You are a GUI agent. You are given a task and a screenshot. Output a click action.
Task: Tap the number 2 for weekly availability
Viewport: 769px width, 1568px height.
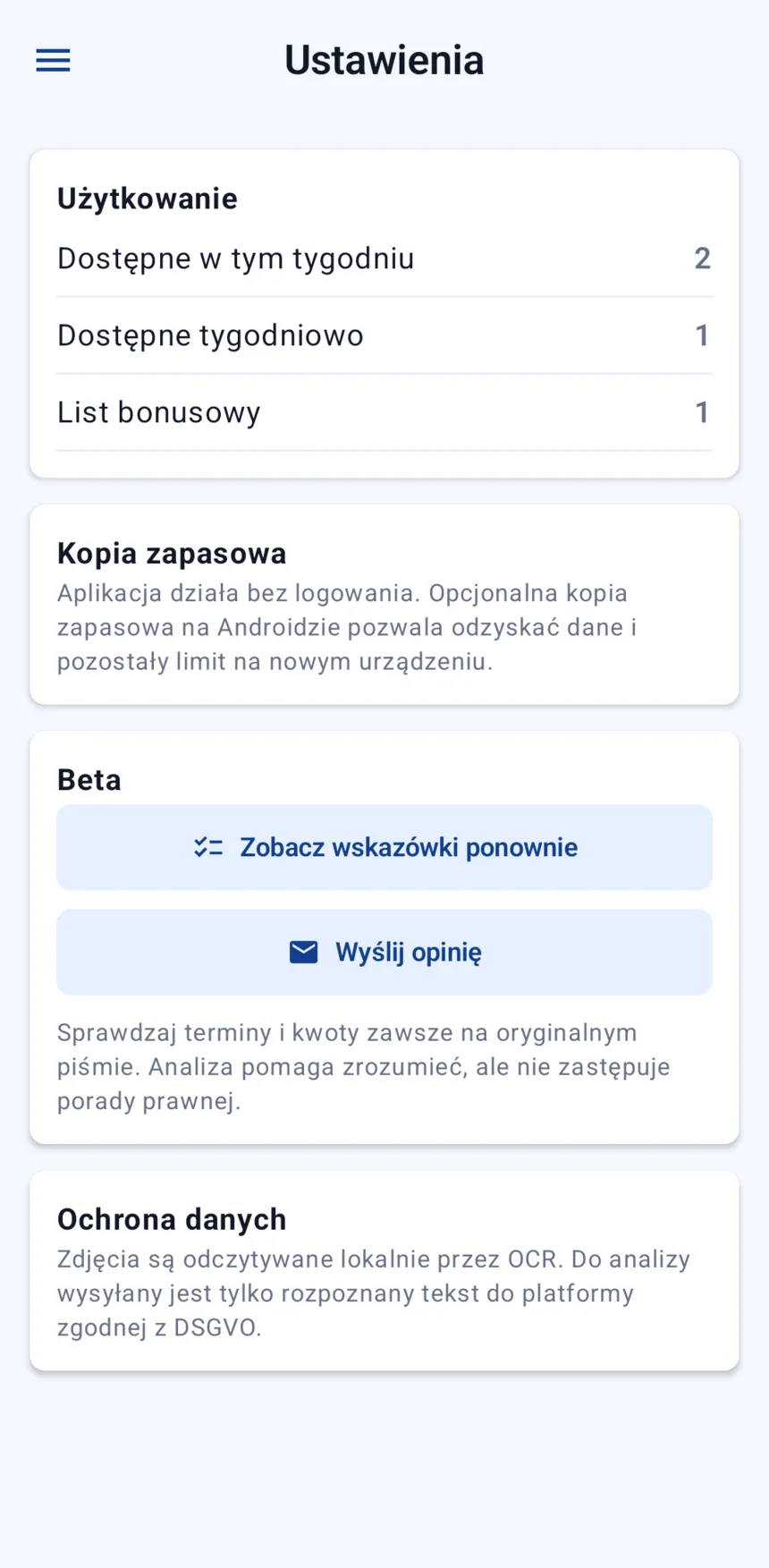click(703, 259)
